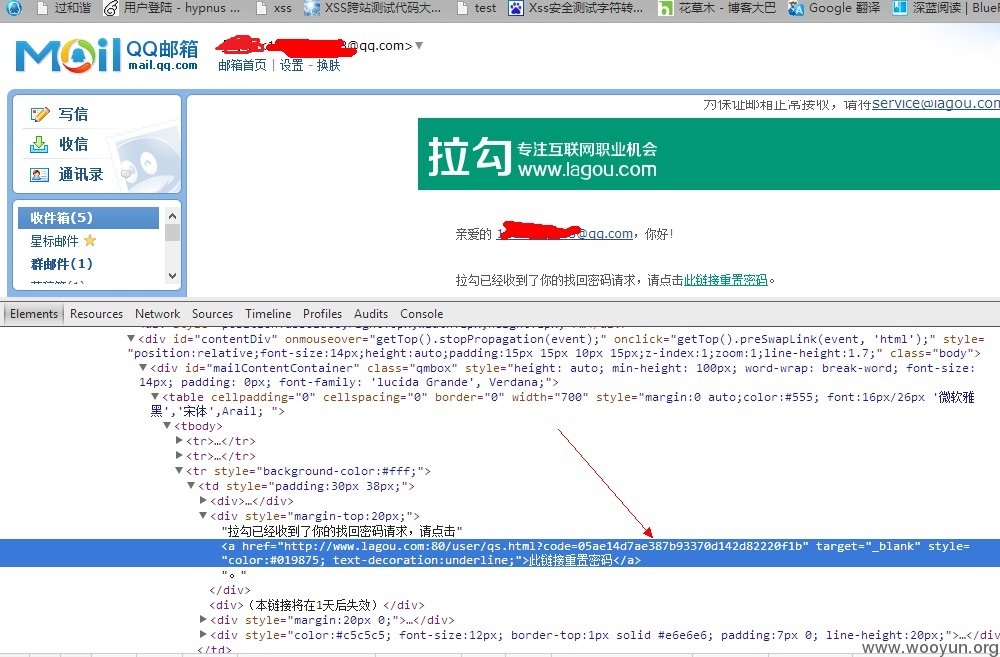Open the test bookmark
1000x657 pixels.
click(477, 8)
